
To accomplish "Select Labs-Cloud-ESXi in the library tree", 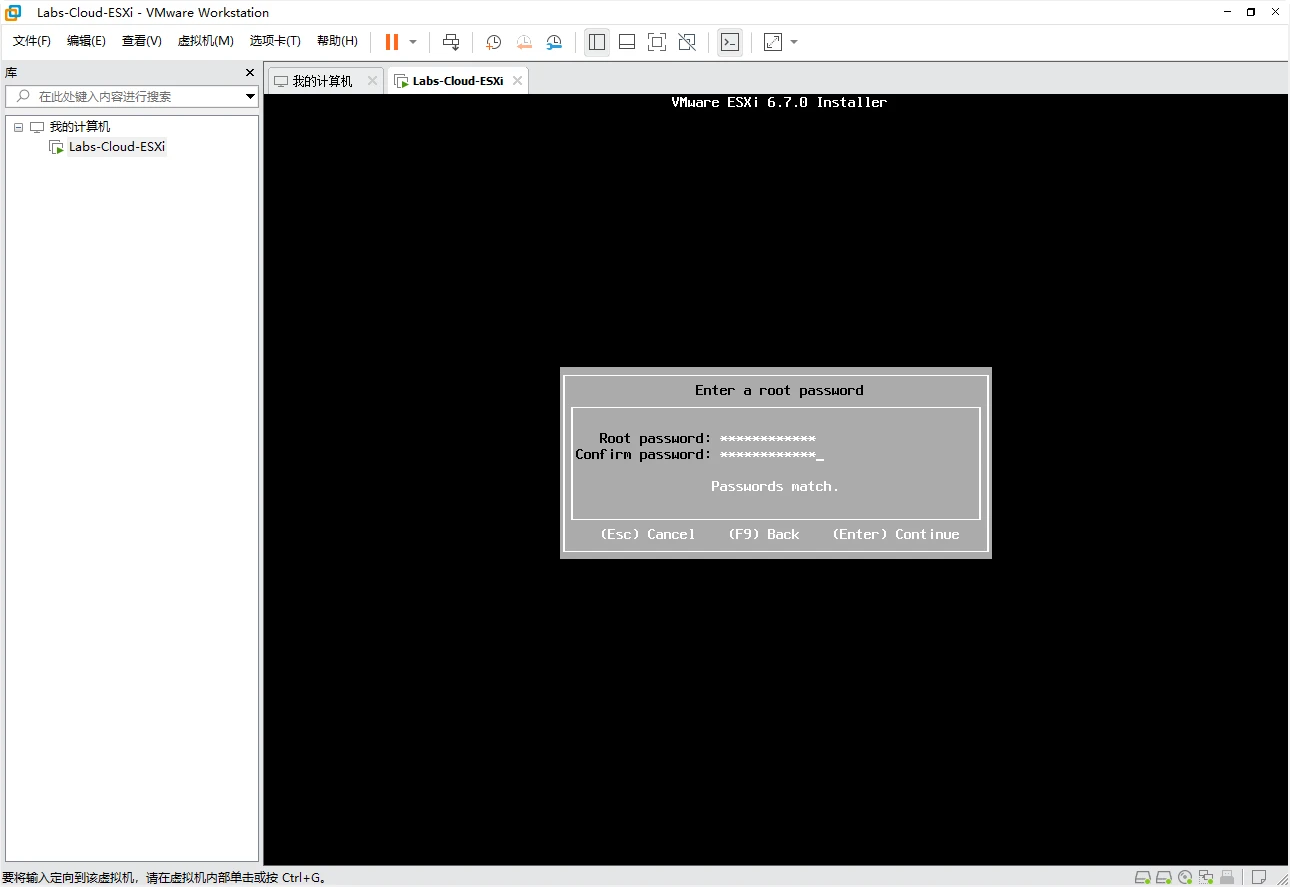I will click(x=116, y=147).
